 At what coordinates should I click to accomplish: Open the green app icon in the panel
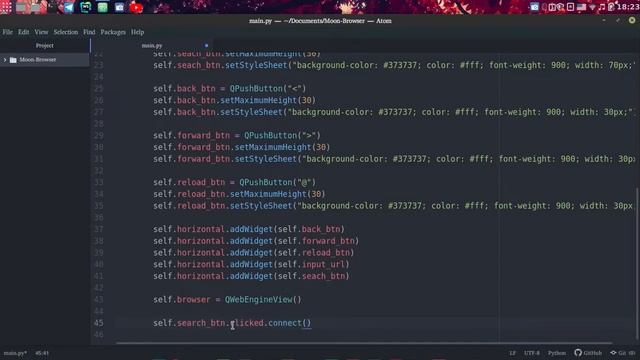click(x=102, y=7)
